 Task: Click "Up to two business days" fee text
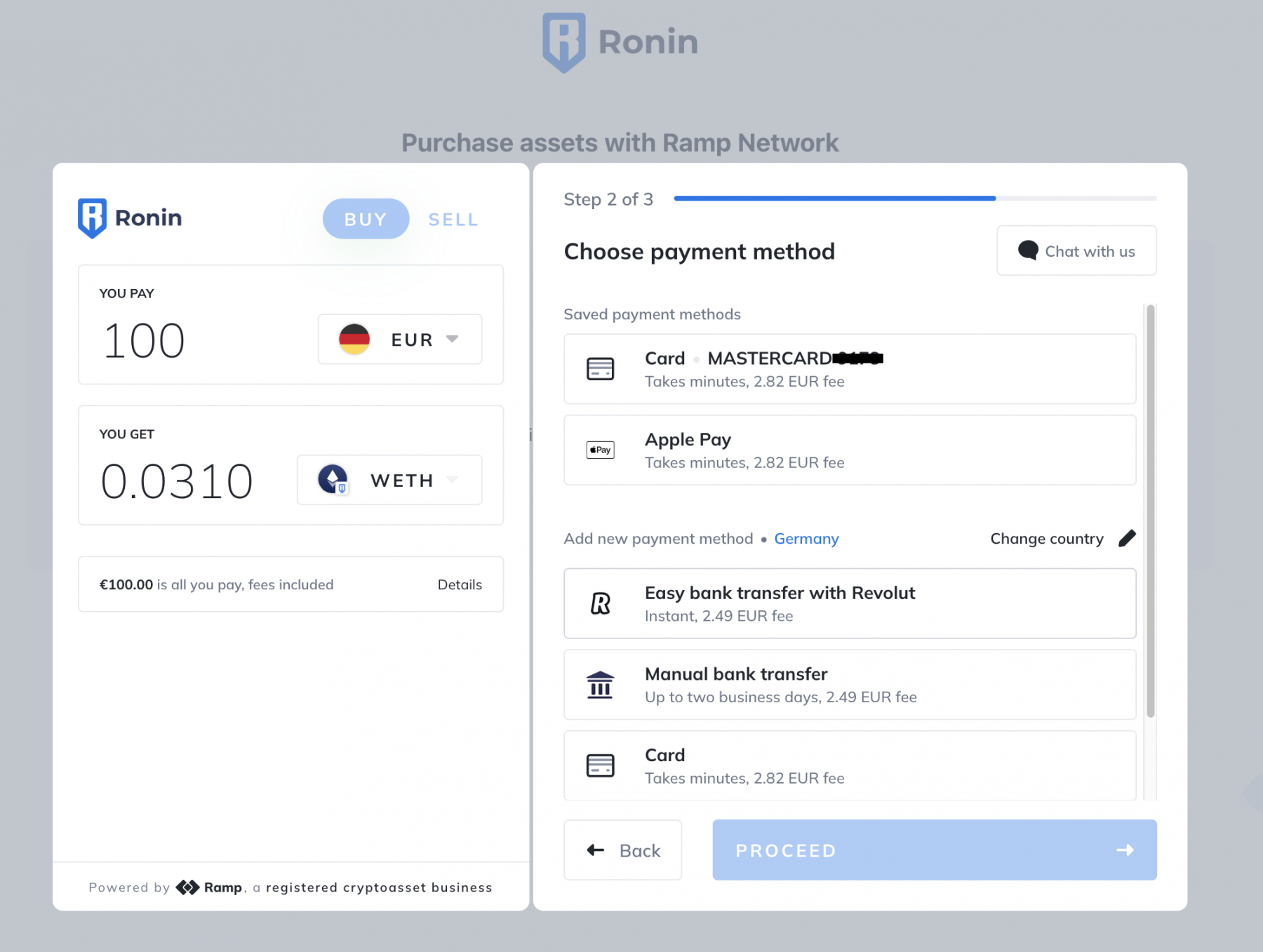tap(781, 697)
